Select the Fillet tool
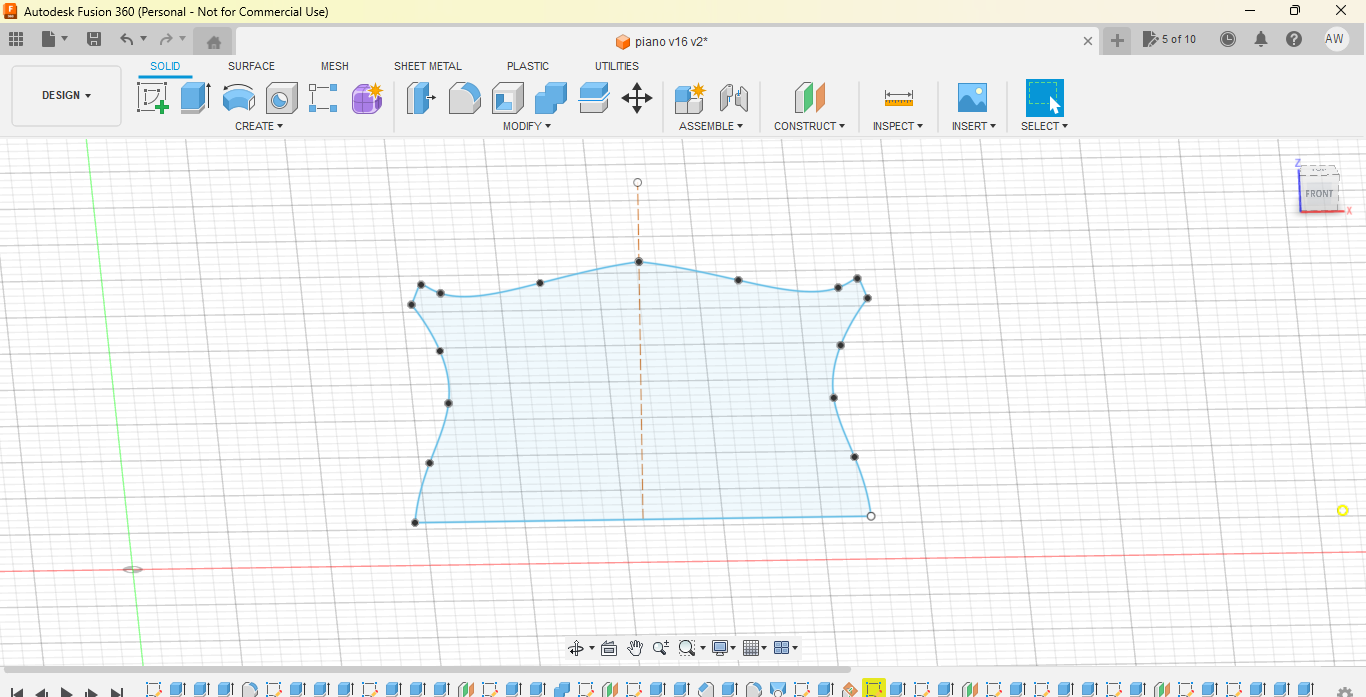Image resolution: width=1366 pixels, height=697 pixels. click(x=464, y=98)
